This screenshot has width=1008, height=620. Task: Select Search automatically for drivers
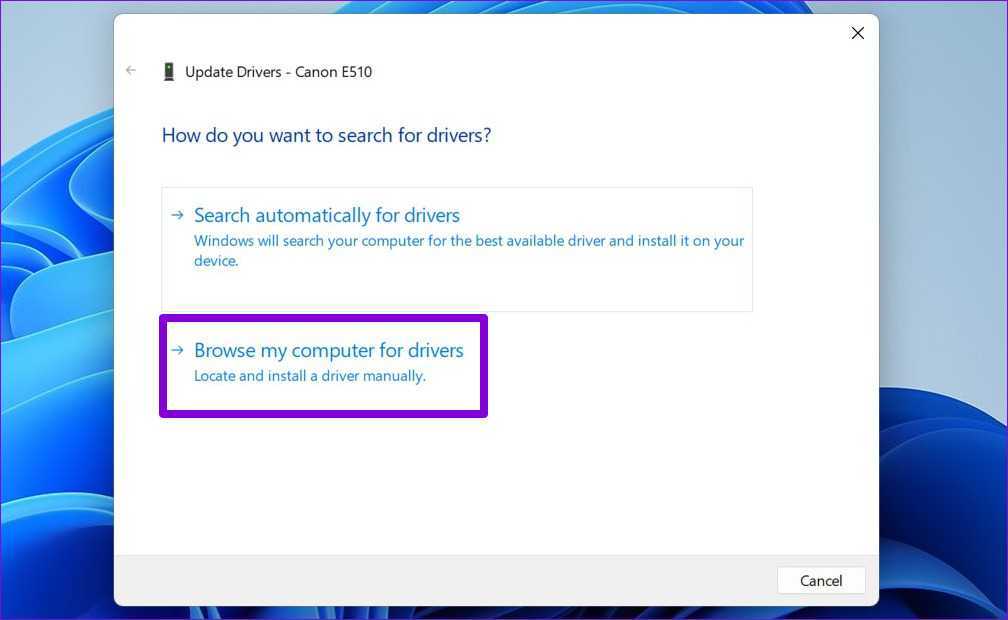[x=326, y=215]
